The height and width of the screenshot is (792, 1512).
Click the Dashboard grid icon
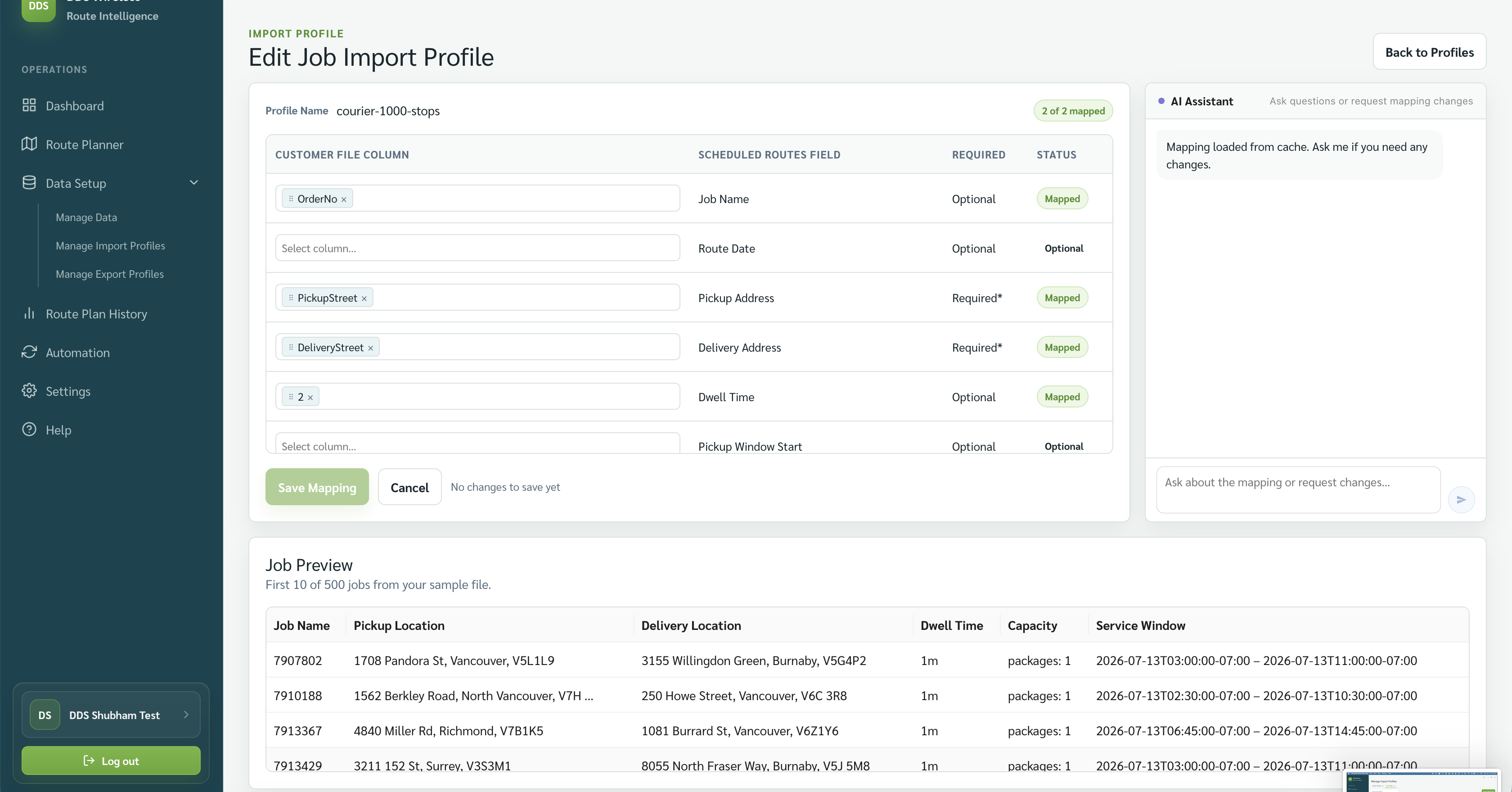point(29,105)
